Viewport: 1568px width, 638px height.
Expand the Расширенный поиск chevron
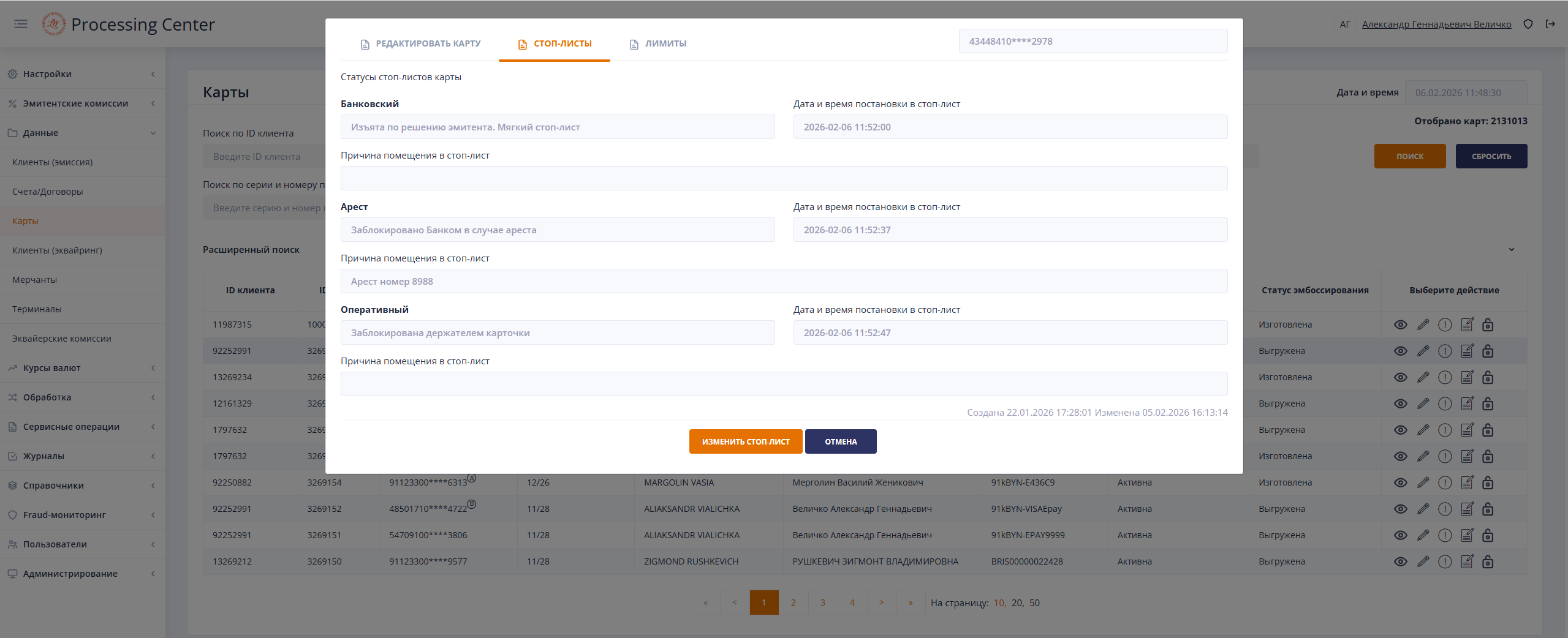click(1511, 250)
